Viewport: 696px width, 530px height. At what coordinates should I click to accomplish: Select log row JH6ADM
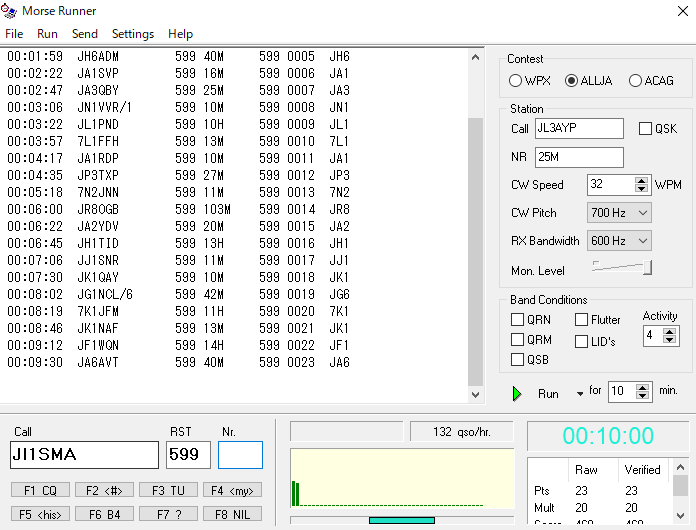(178, 56)
